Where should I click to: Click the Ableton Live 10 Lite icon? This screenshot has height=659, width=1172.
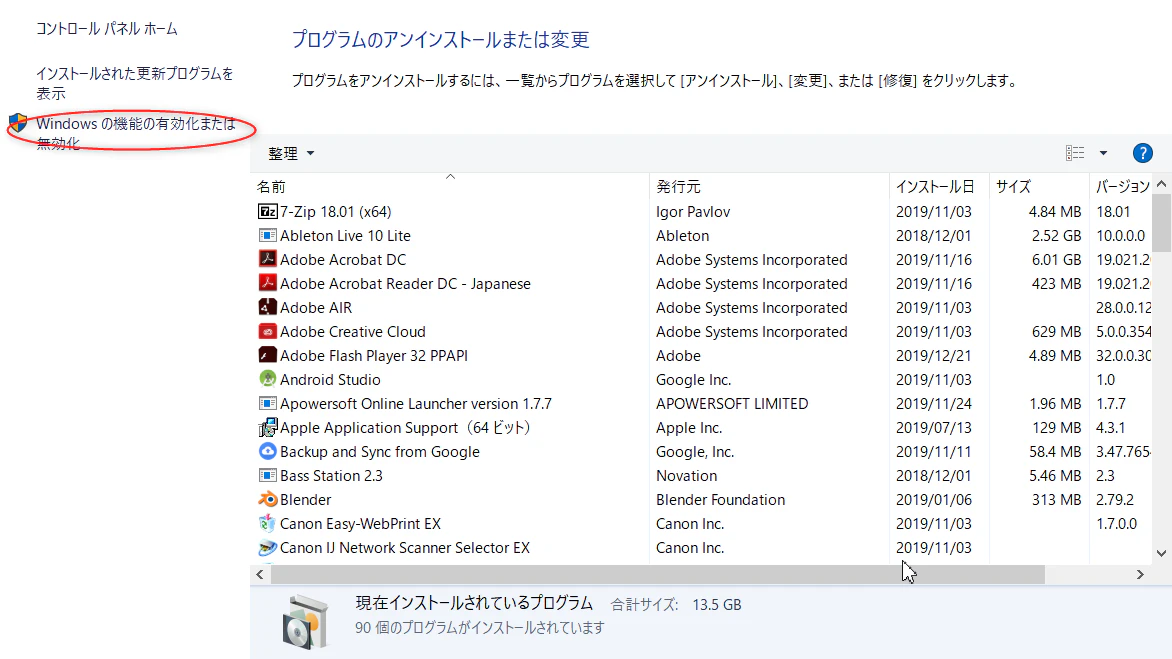(x=268, y=235)
